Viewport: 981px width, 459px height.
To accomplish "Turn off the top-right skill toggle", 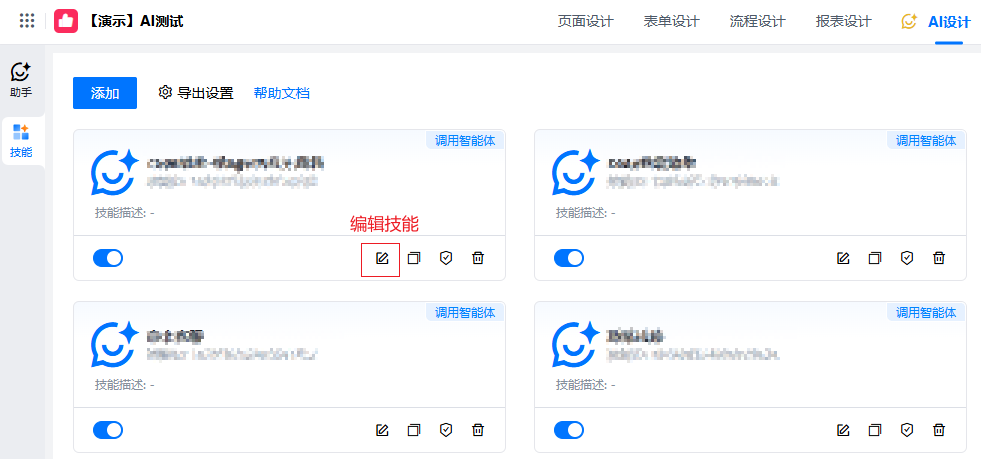I will click(x=569, y=258).
